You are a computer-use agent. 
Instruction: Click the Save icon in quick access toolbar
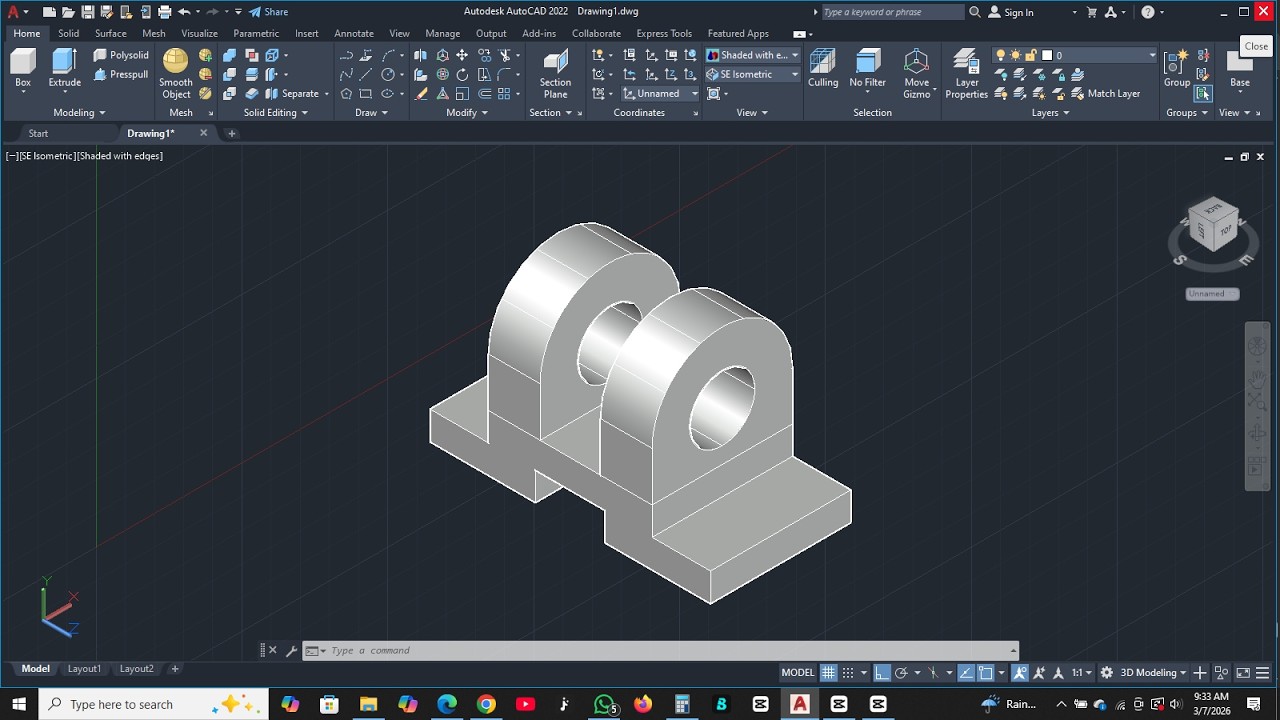click(87, 12)
